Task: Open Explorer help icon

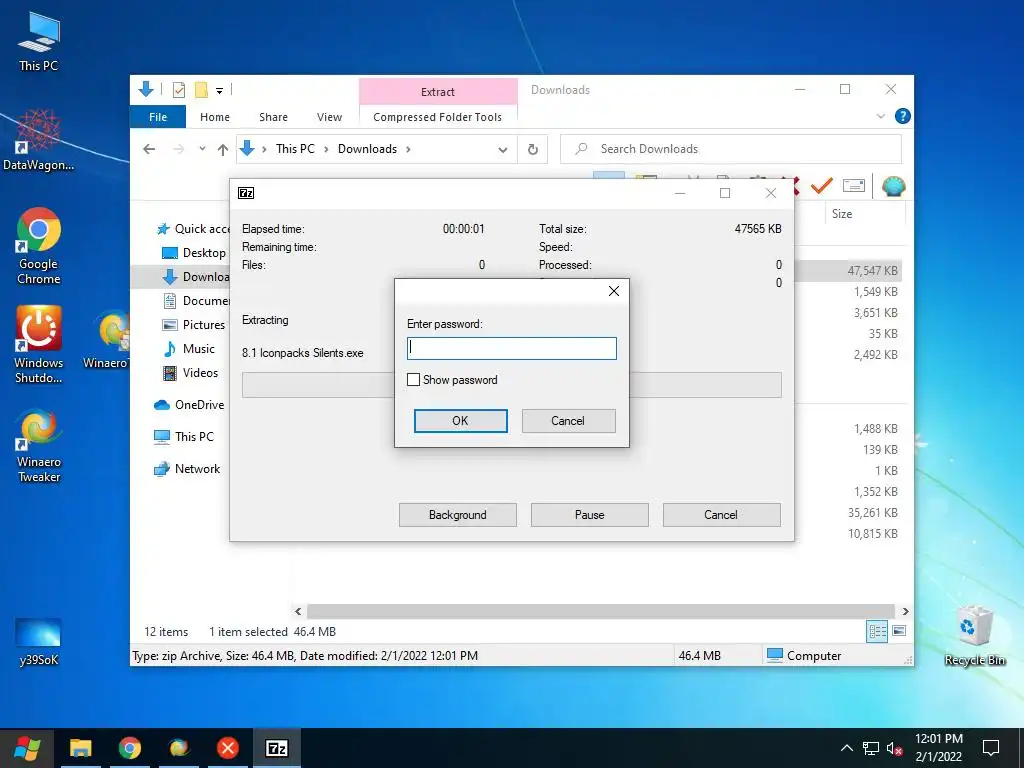Action: click(x=903, y=116)
